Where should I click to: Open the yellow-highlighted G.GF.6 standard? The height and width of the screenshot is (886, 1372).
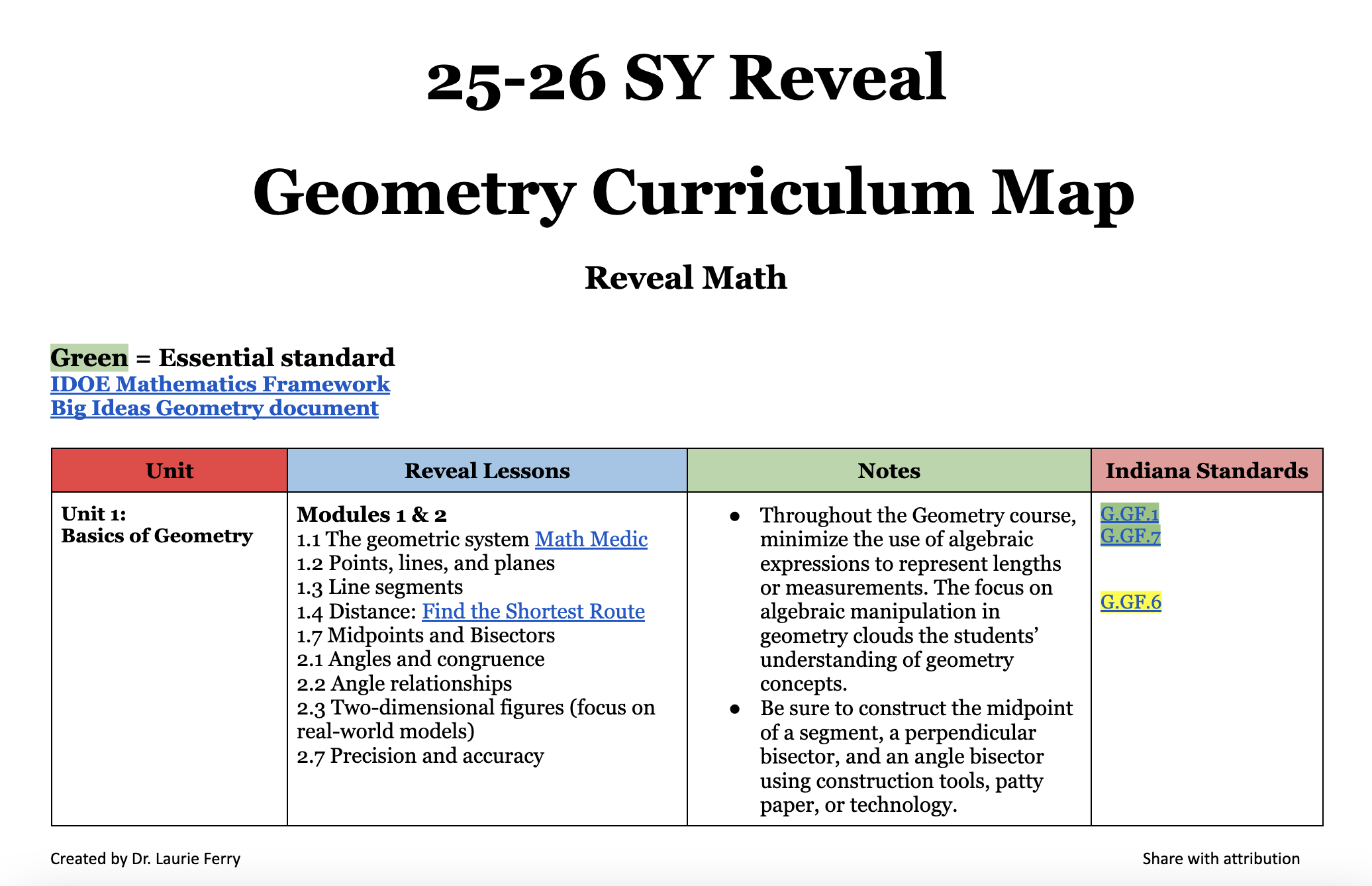point(1130,603)
